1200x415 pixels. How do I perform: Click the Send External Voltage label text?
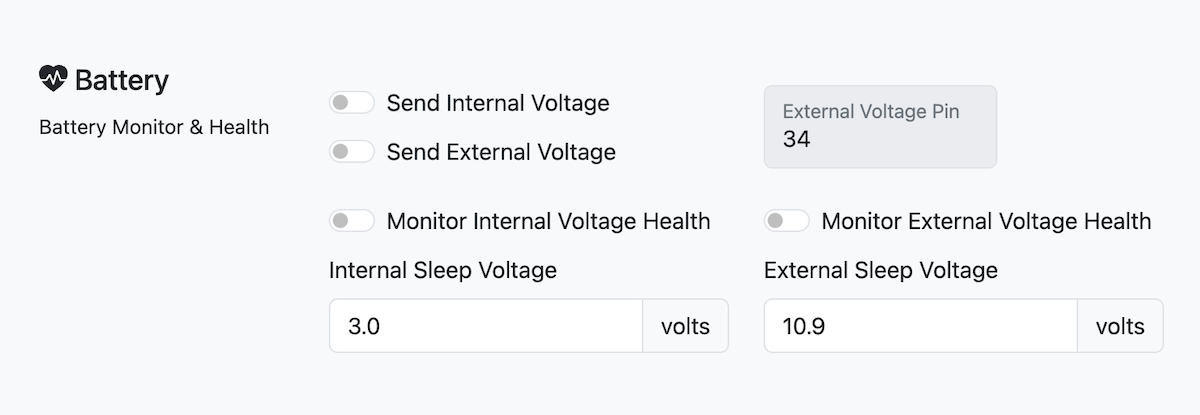(501, 152)
